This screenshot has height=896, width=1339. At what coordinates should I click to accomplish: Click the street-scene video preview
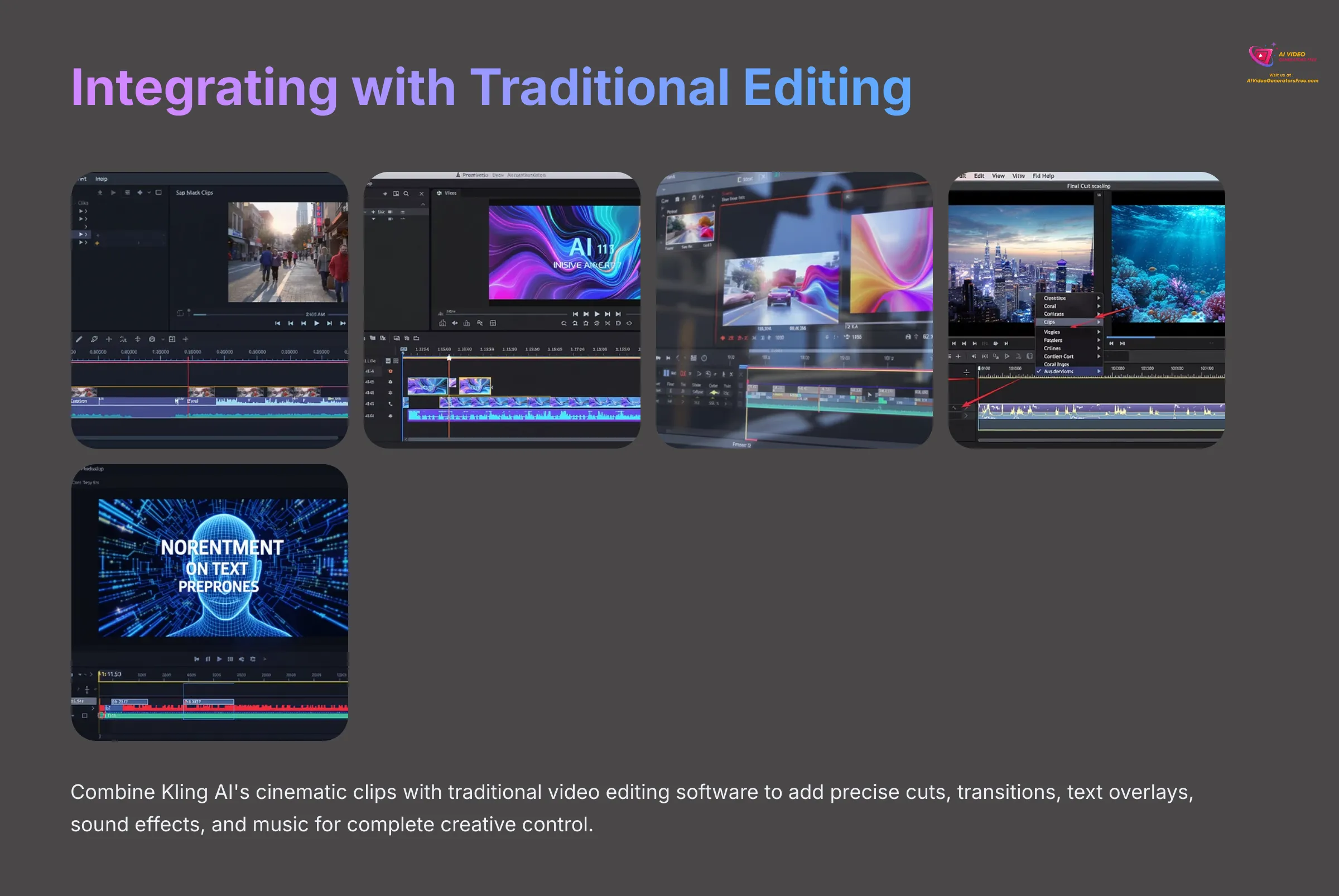[288, 252]
